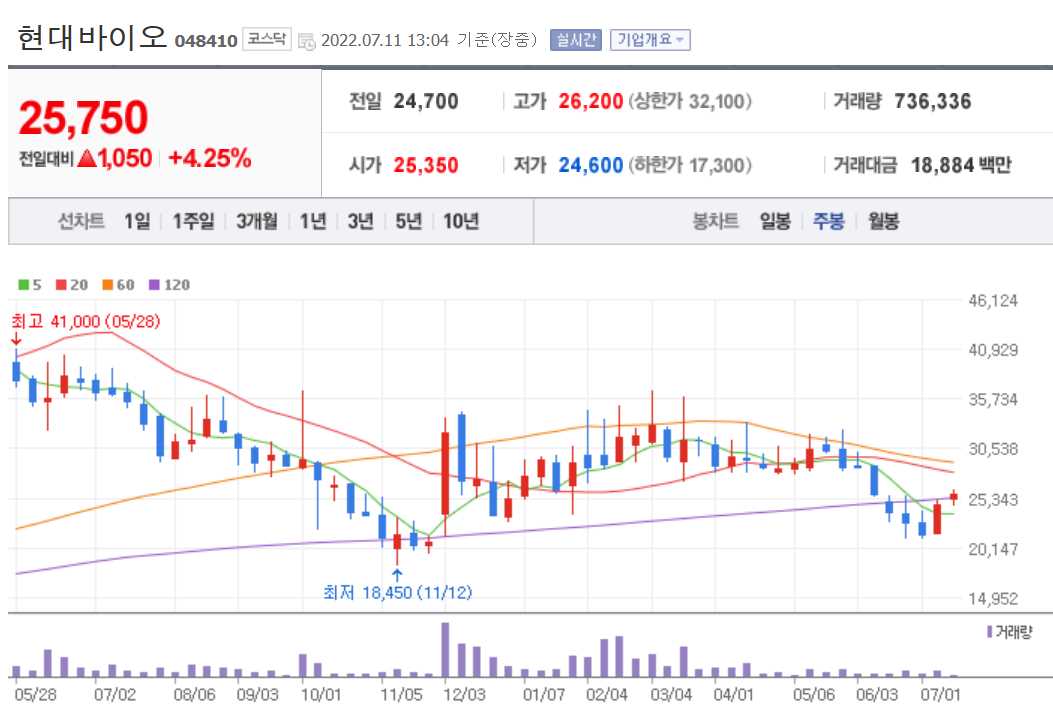Click the 2022.07.11 13:04 timestamp
Image resolution: width=1053 pixels, height=717 pixels.
pos(385,40)
